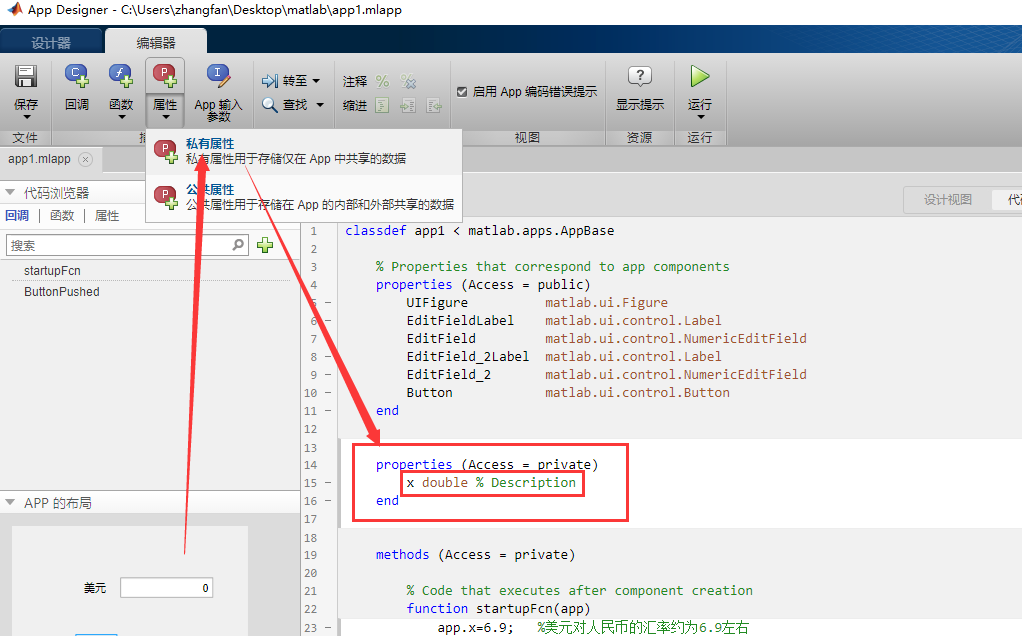The image size is (1022, 636).
Task: Click 'EditField_2Label' property name
Action: [467, 356]
